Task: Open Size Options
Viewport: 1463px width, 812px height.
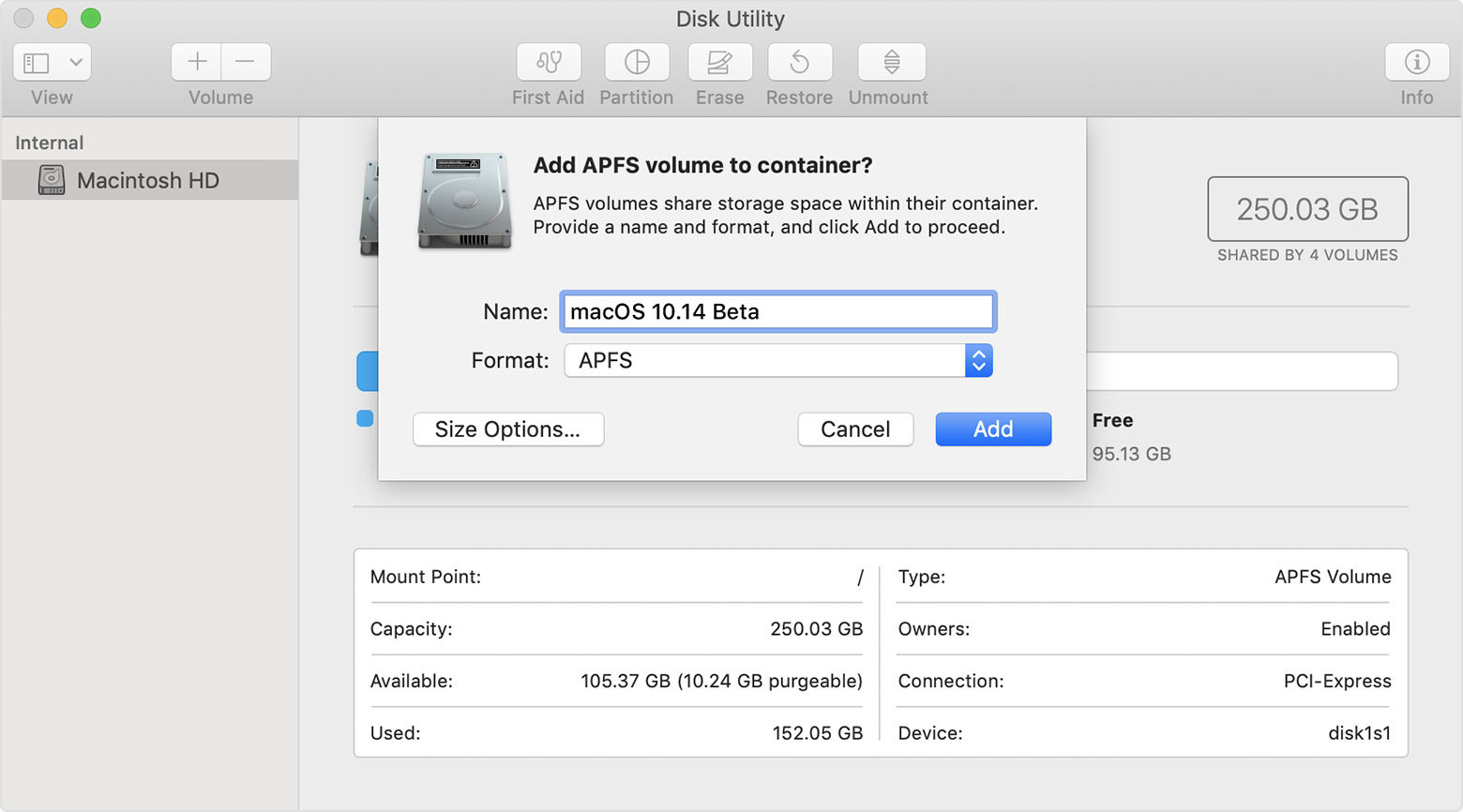Action: [x=507, y=429]
